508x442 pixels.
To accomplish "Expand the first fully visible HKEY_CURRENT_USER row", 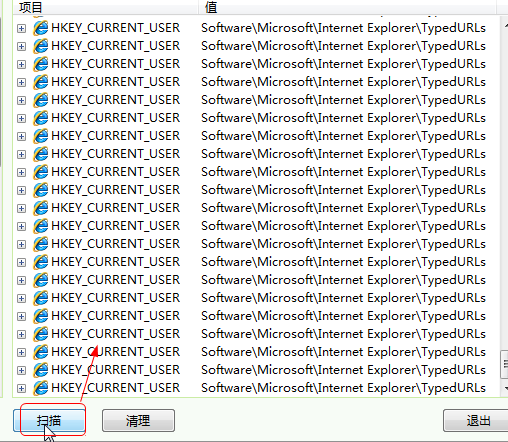I will coord(21,28).
